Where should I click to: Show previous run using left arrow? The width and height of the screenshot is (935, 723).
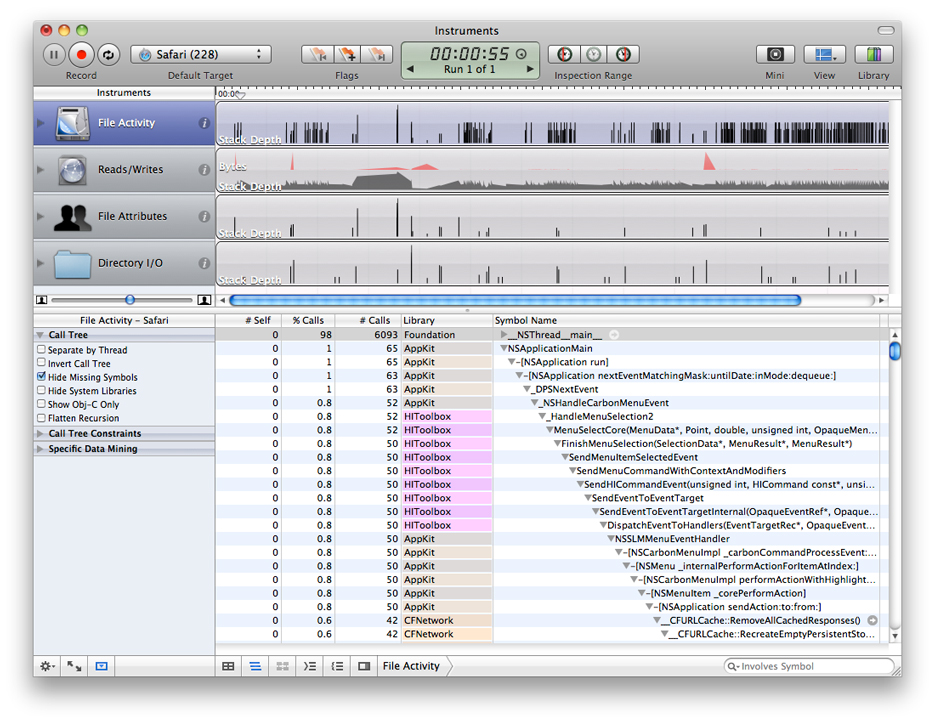(x=410, y=69)
